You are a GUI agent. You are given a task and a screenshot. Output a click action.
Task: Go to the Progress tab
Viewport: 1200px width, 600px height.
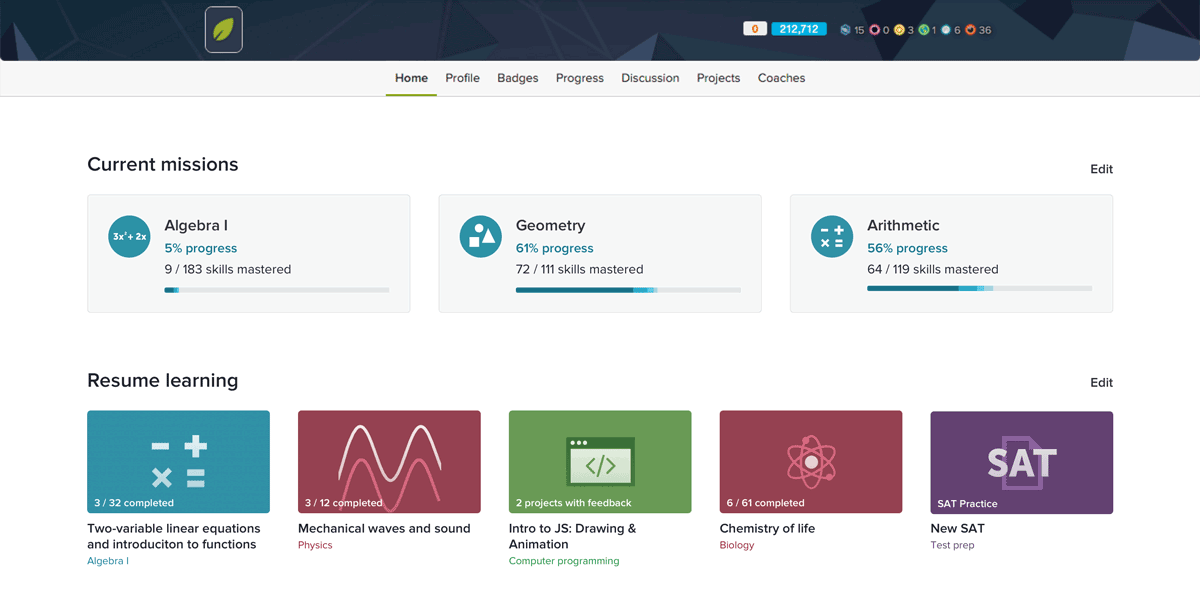[580, 78]
